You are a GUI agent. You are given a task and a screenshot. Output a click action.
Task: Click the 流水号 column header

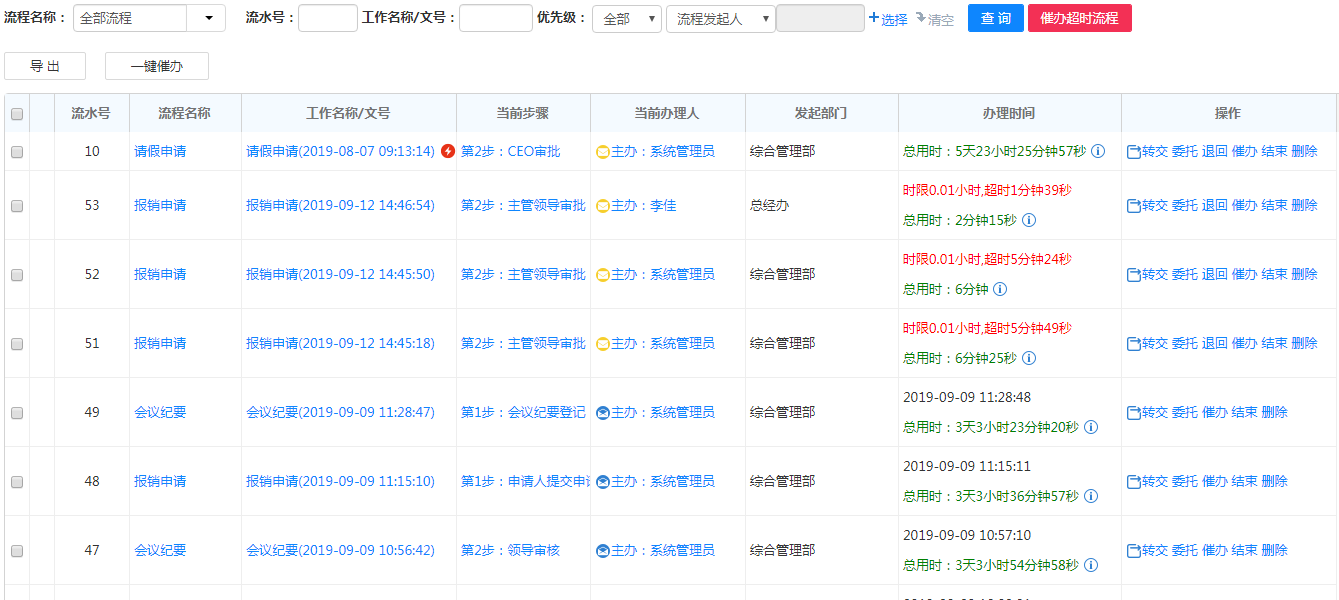point(91,114)
